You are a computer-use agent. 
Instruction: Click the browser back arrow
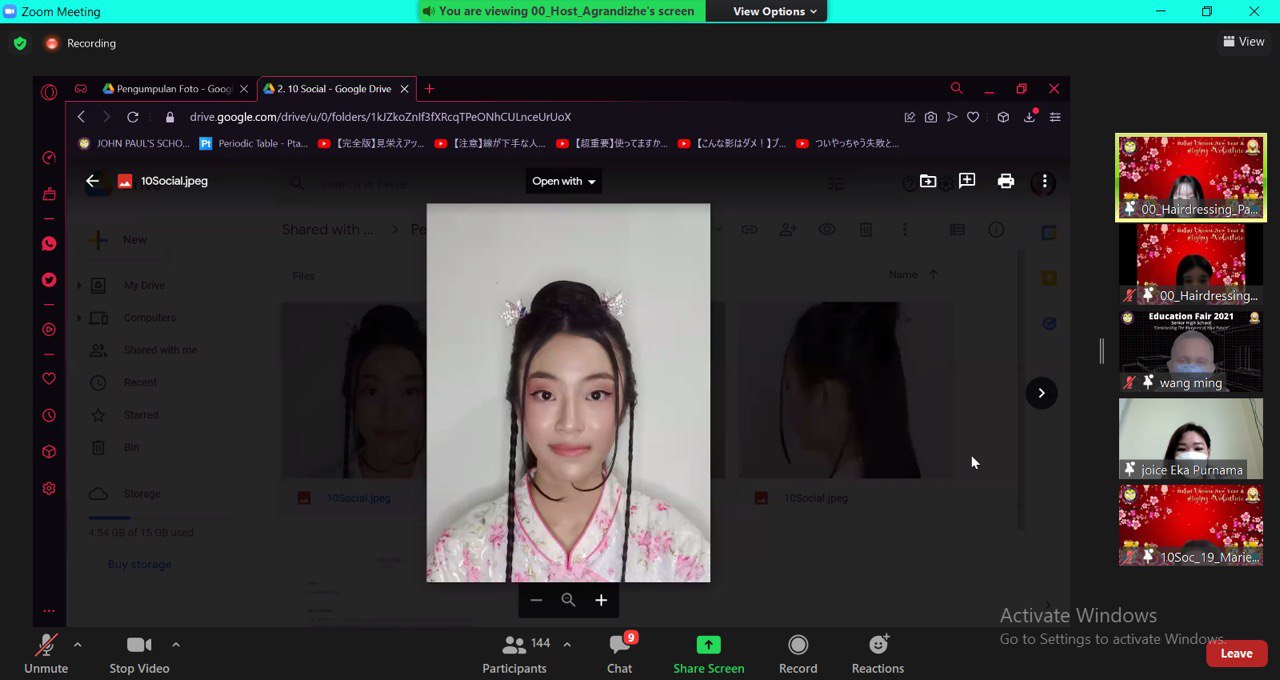[82, 117]
